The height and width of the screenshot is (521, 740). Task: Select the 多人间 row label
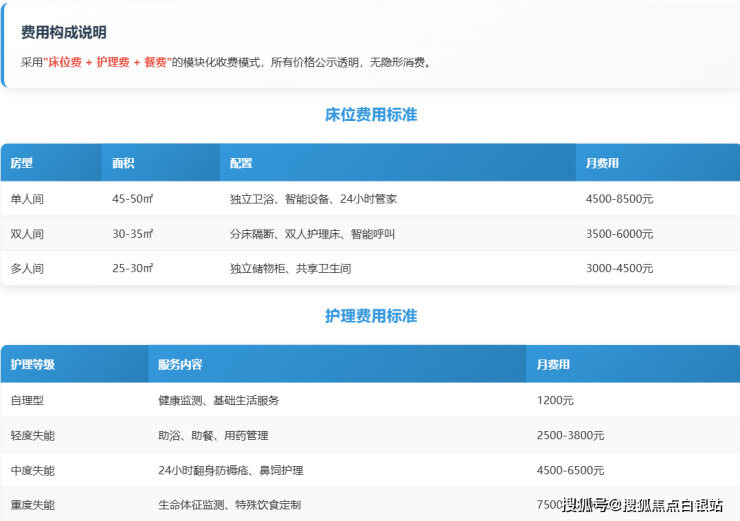pyautogui.click(x=27, y=269)
